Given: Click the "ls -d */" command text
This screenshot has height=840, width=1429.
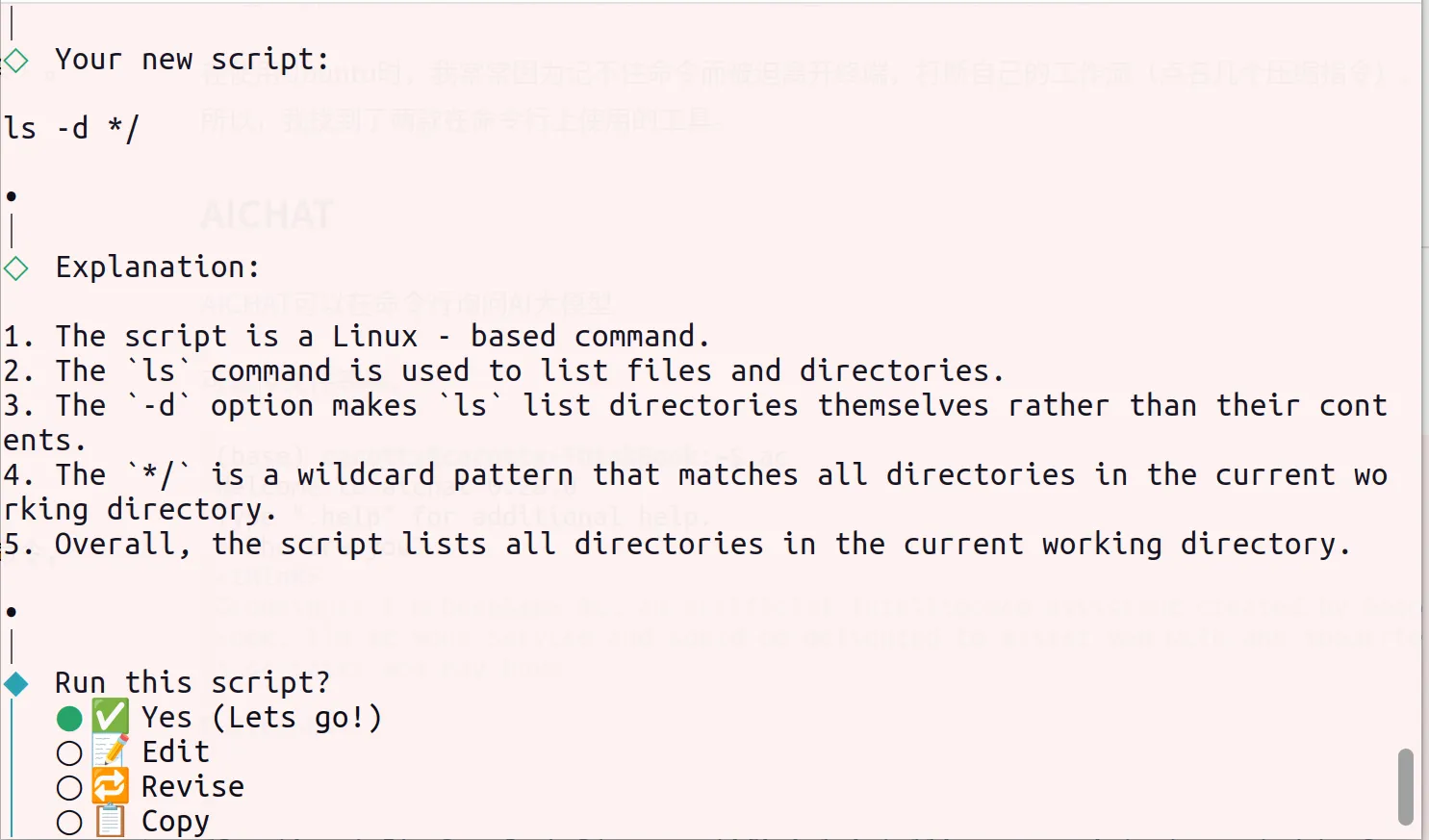Looking at the screenshot, I should point(71,128).
